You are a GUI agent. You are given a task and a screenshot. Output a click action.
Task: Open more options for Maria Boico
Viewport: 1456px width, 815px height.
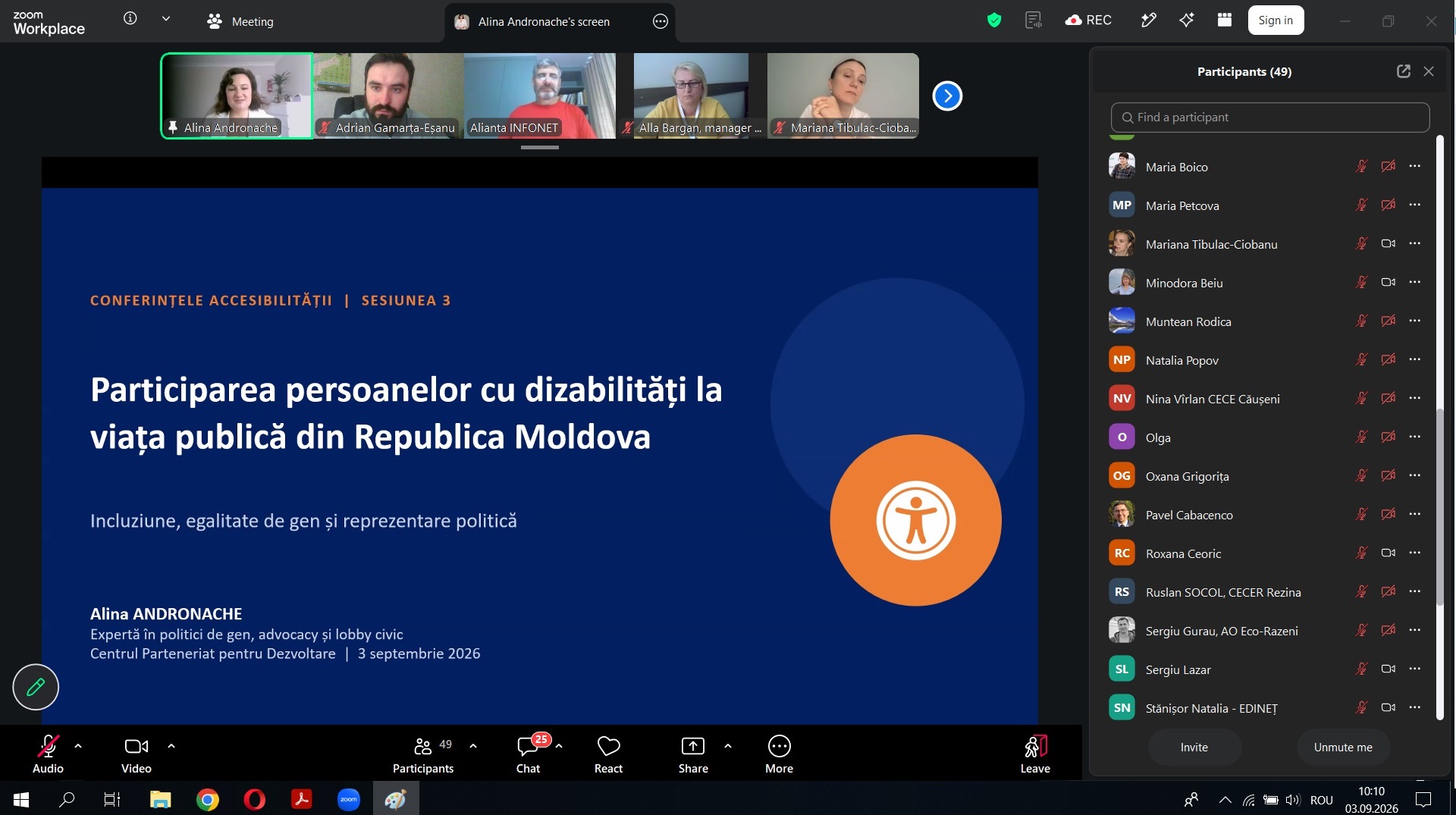tap(1415, 166)
